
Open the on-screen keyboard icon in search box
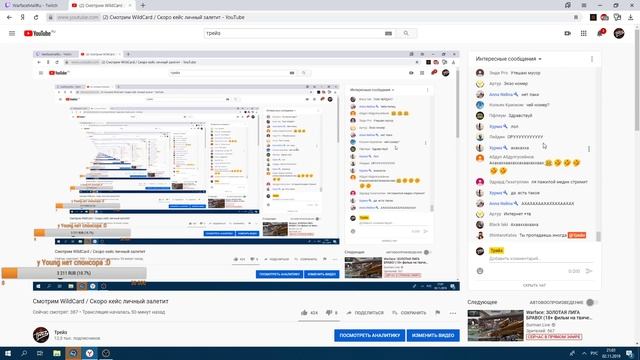coord(388,33)
